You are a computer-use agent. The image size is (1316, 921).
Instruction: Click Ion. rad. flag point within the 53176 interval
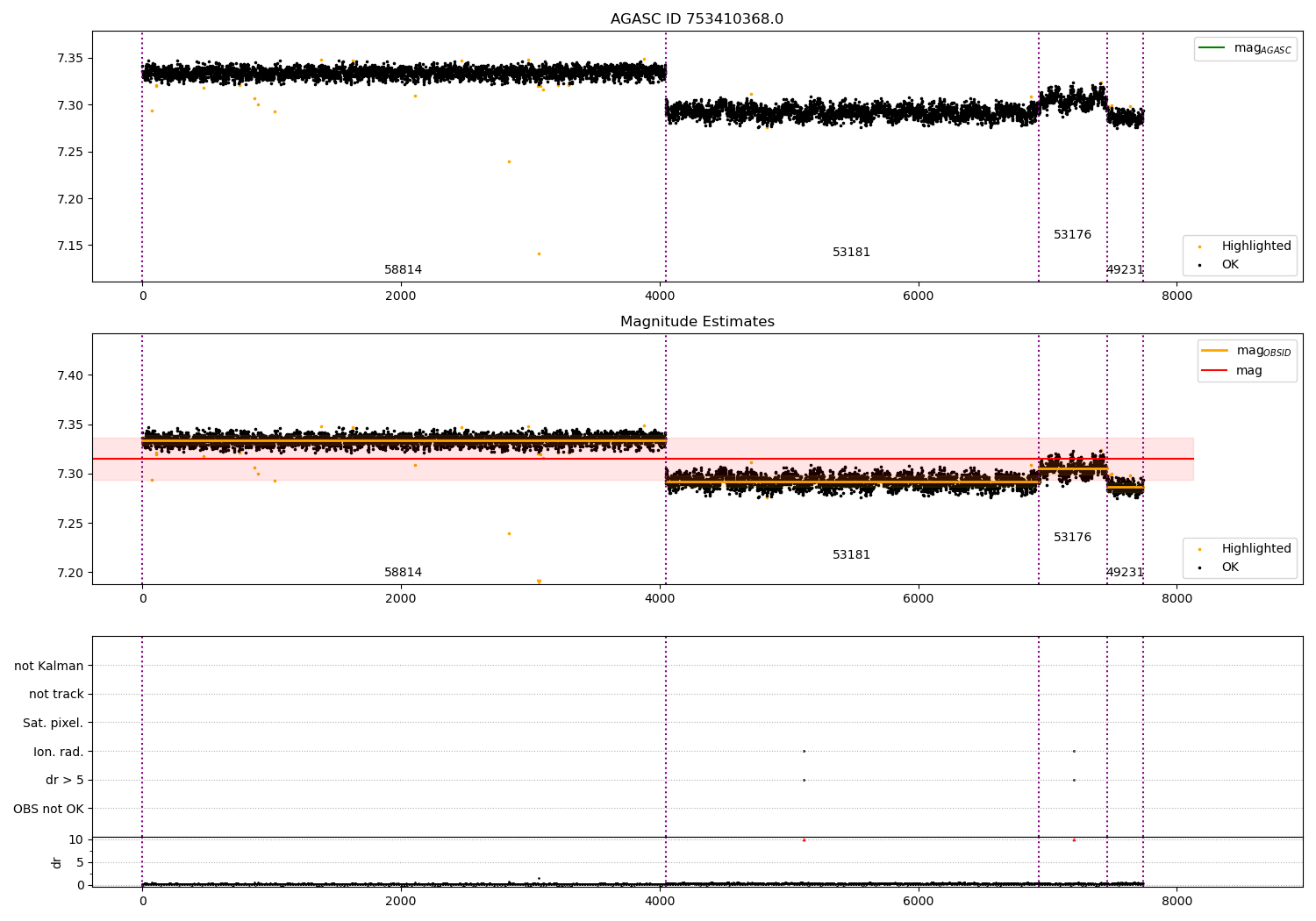point(1074,751)
